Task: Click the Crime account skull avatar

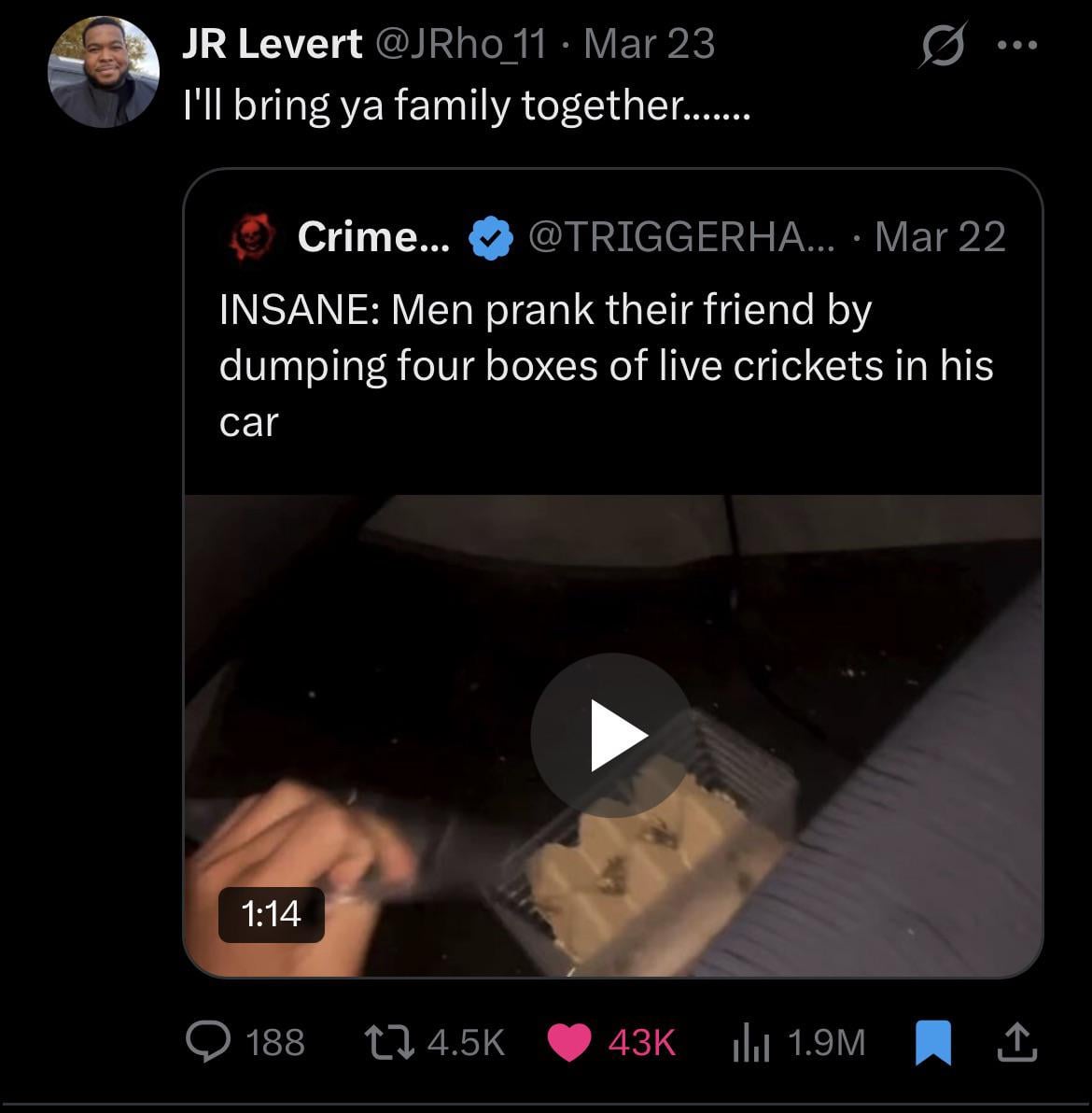Action: tap(251, 237)
